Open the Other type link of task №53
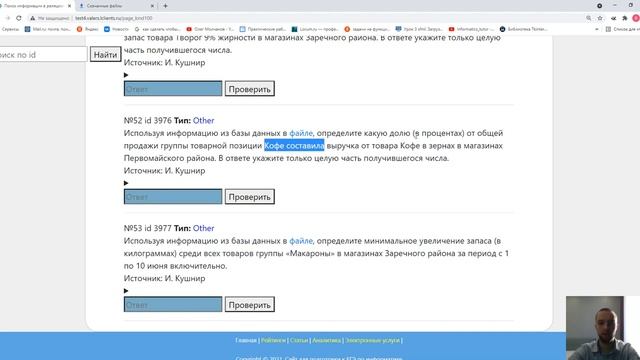640x360 pixels. point(203,228)
